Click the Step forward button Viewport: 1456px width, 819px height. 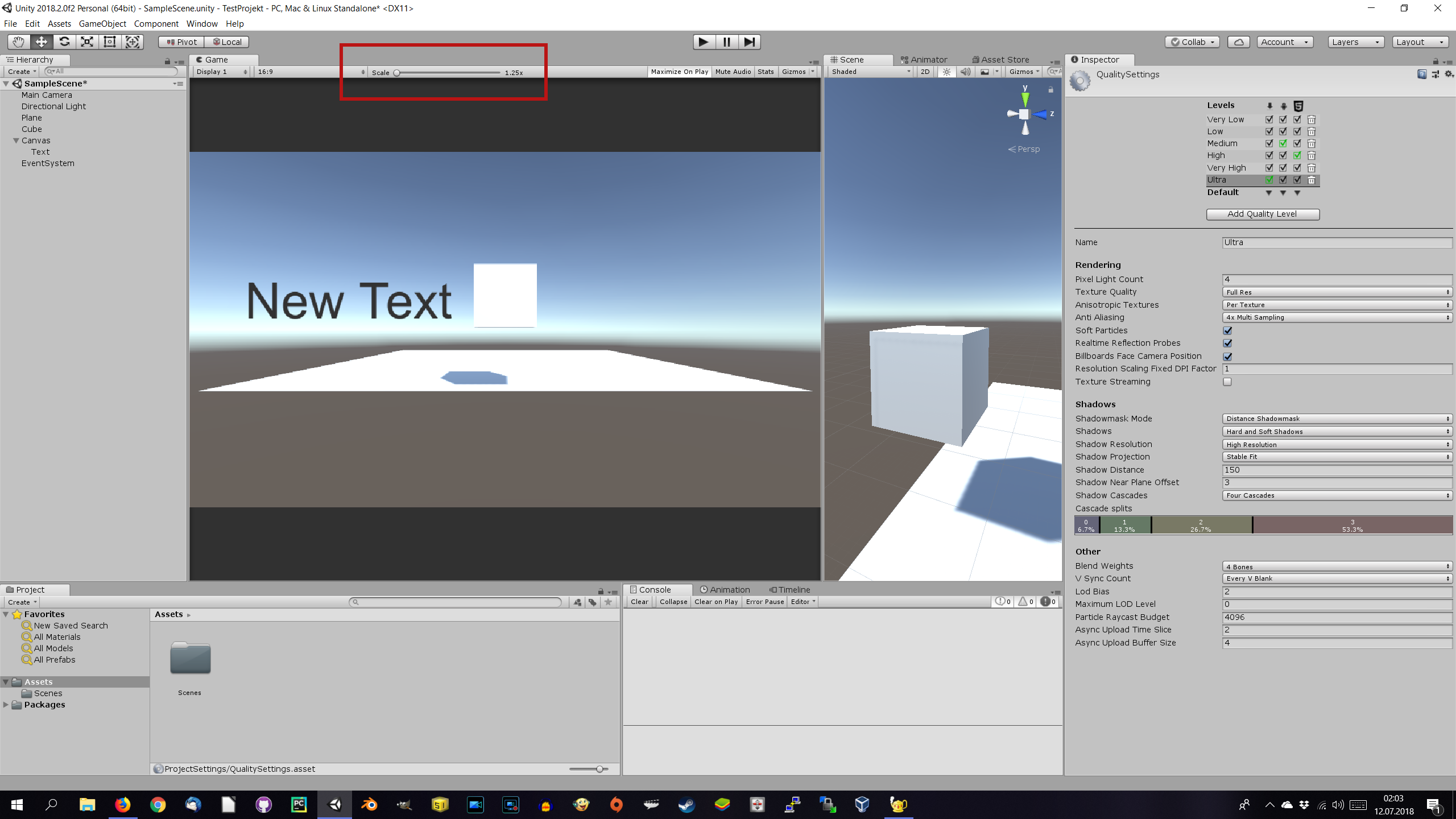(x=749, y=41)
